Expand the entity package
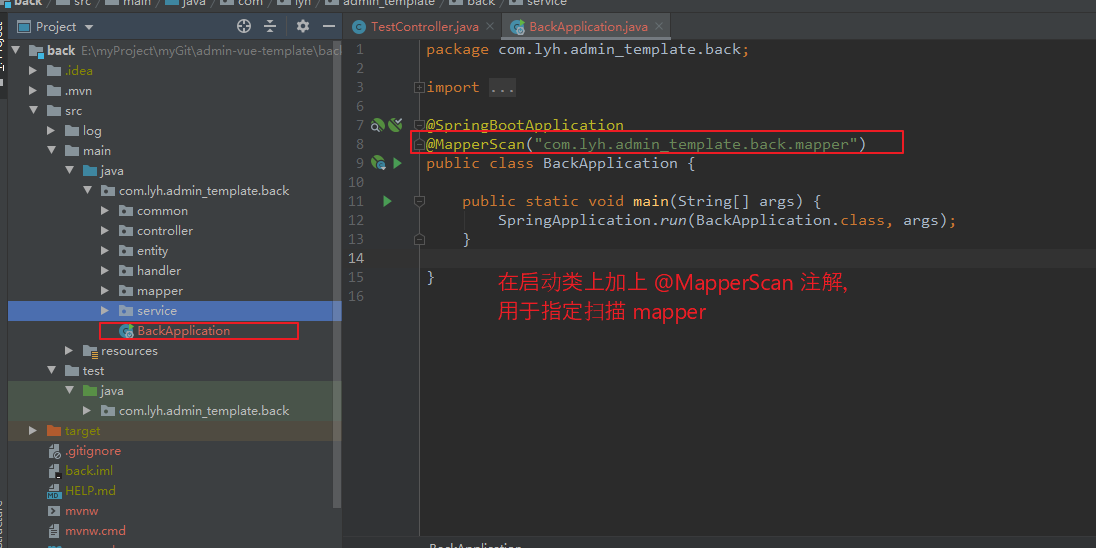The height and width of the screenshot is (548, 1096). point(105,250)
